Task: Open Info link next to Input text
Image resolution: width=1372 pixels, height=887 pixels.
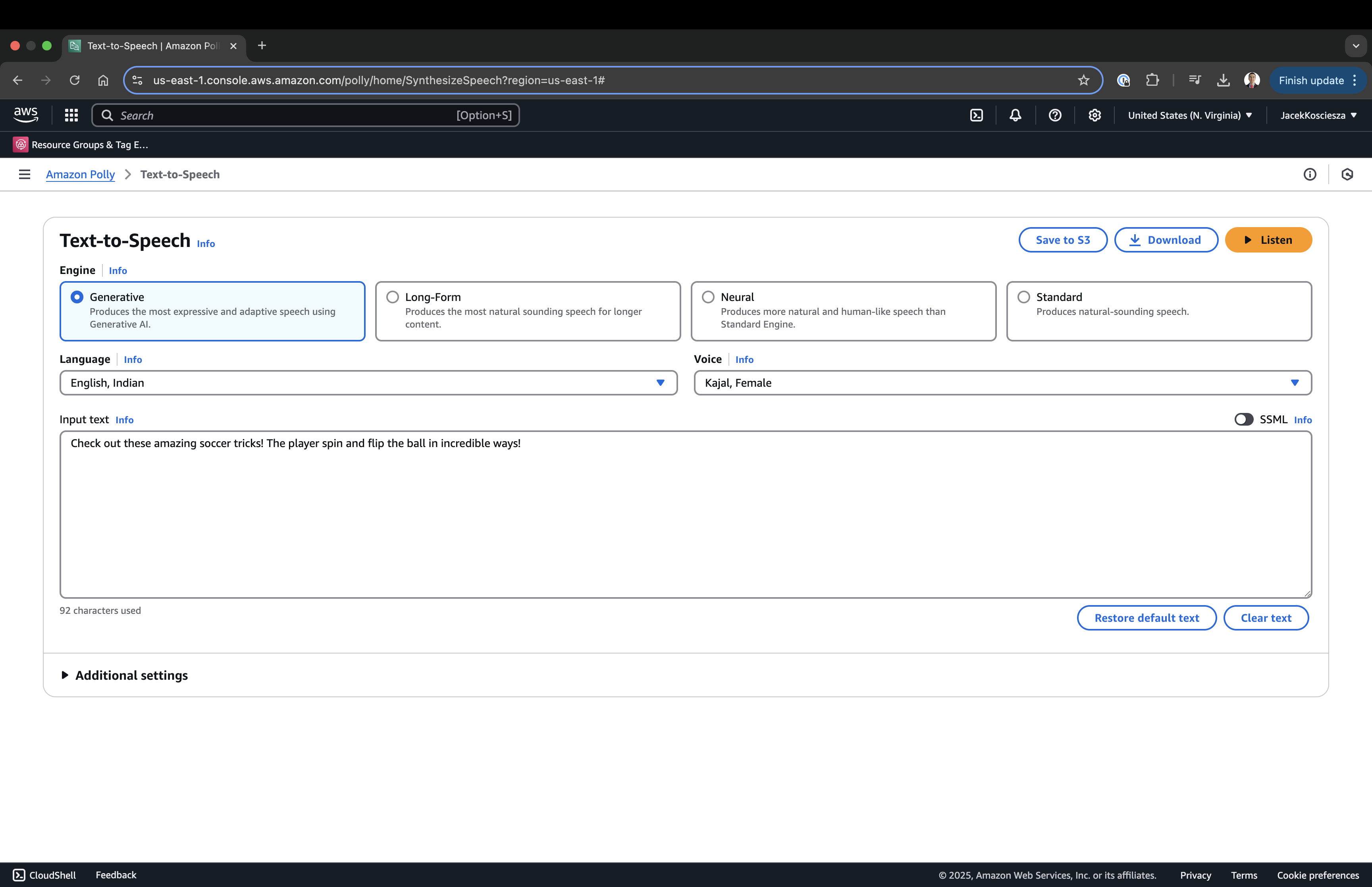Action: click(124, 420)
